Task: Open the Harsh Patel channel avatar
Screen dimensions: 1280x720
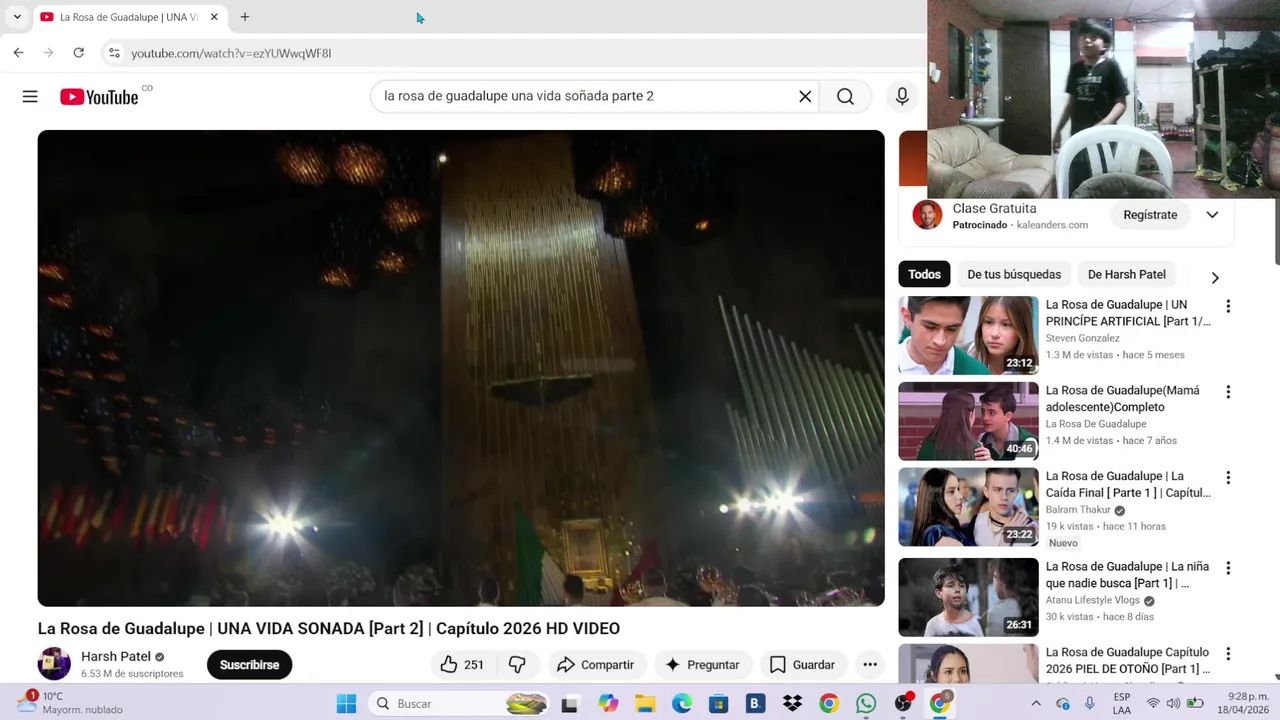Action: coord(54,664)
